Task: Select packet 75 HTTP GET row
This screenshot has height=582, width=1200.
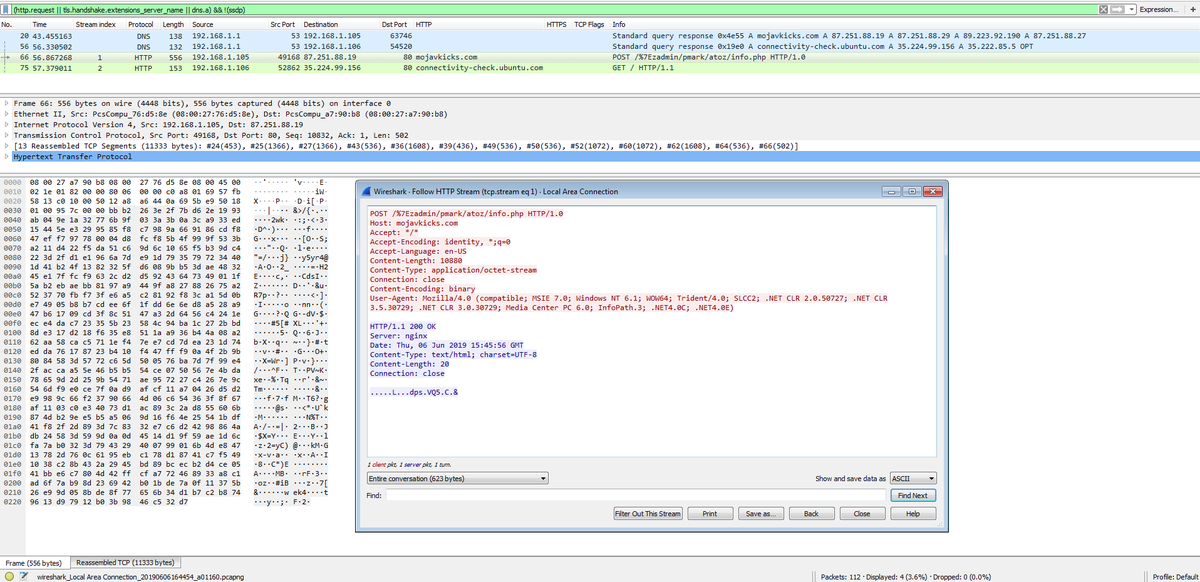Action: 600,69
